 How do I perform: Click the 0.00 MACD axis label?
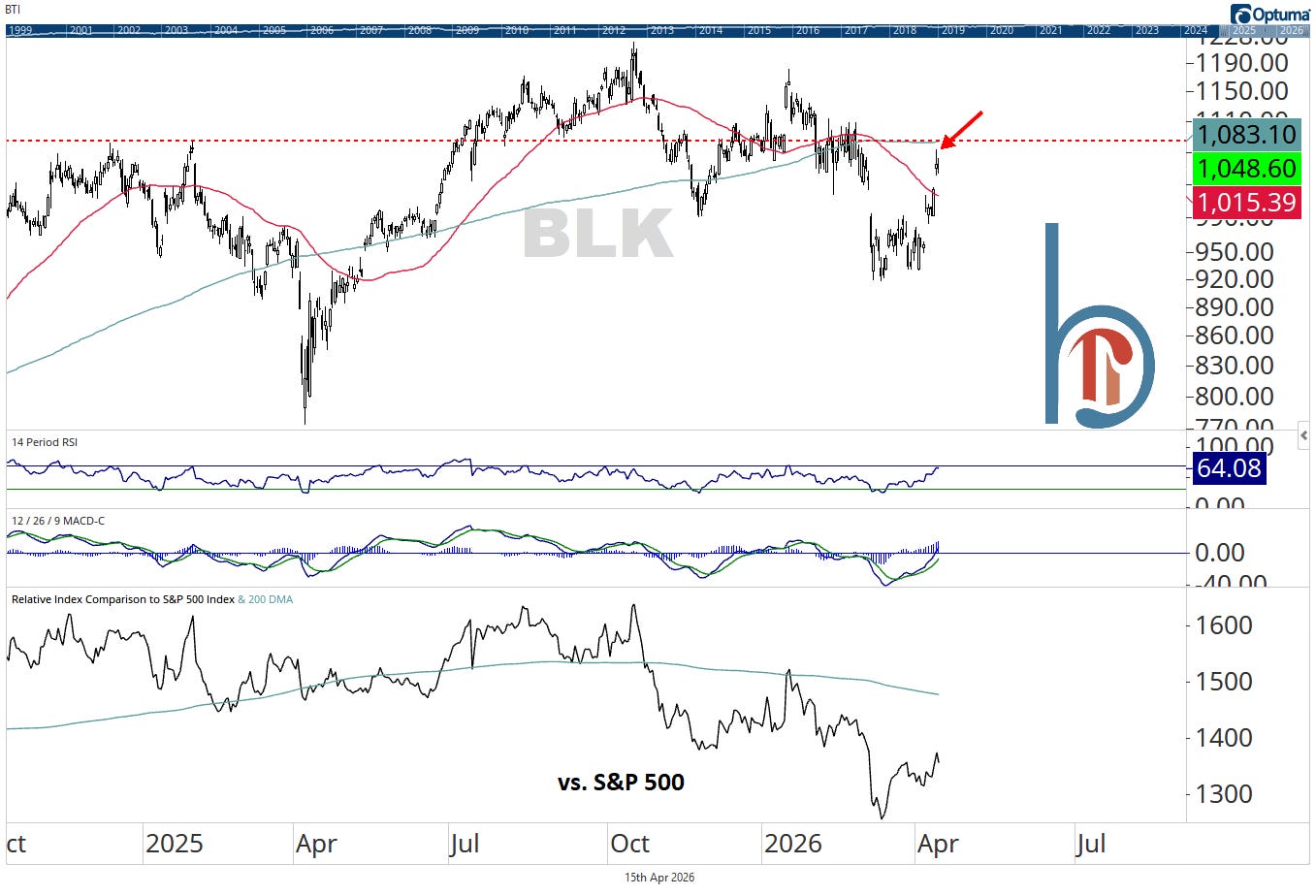(x=1220, y=553)
